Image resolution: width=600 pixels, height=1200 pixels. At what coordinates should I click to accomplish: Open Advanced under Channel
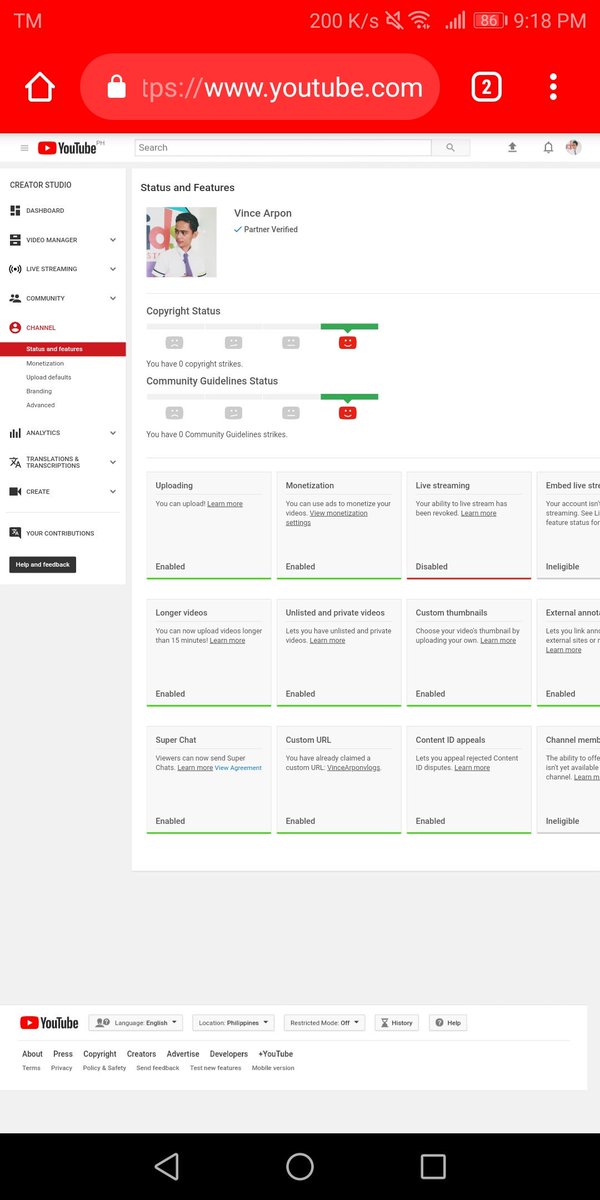(x=41, y=405)
